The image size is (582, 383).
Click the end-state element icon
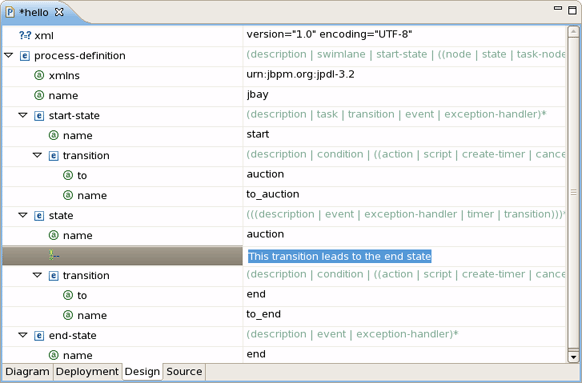point(39,336)
